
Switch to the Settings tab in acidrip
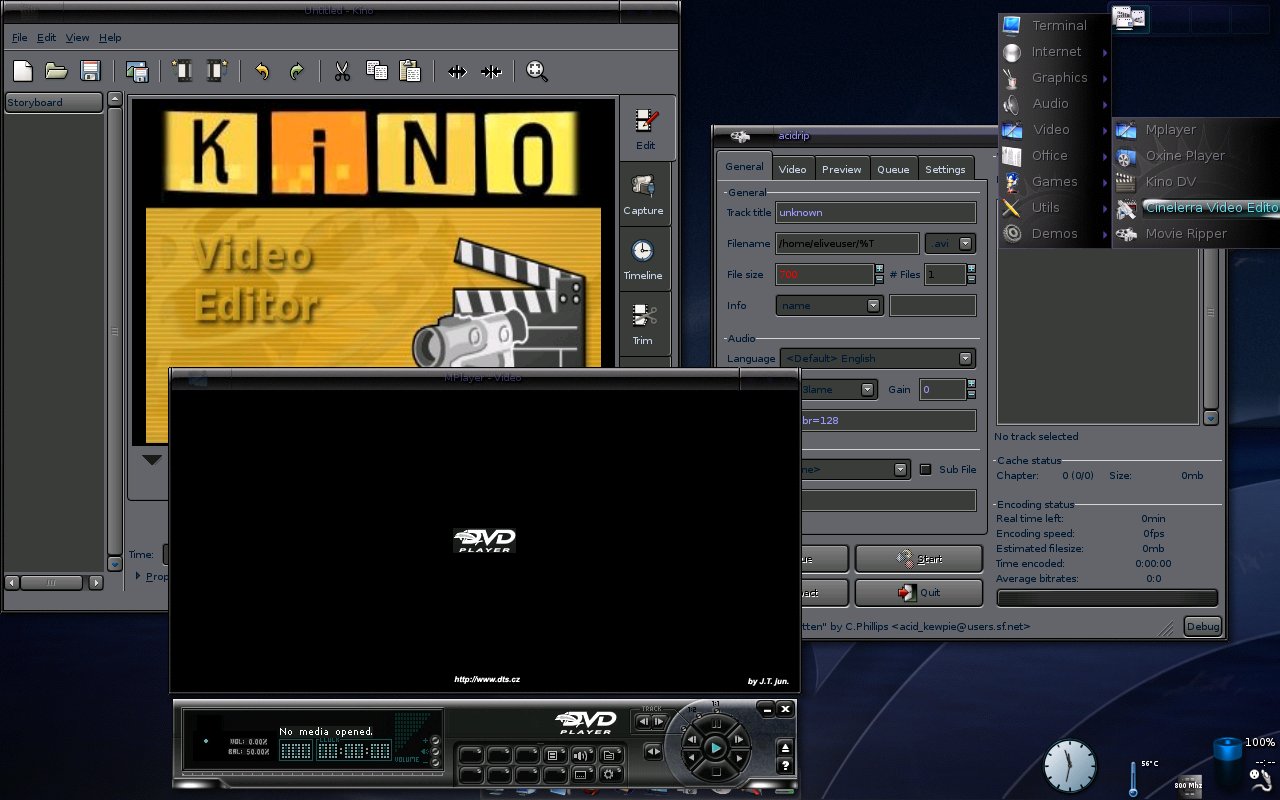(x=945, y=169)
